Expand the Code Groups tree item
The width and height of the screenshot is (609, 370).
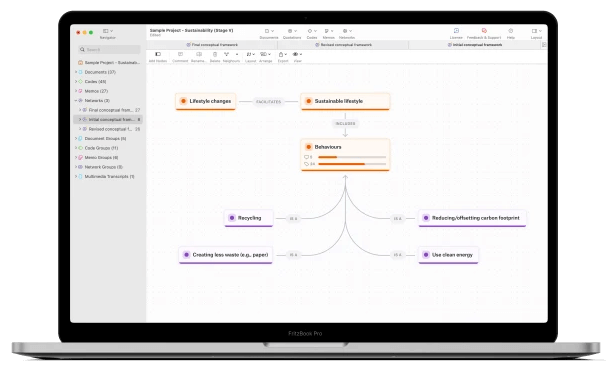pos(76,148)
